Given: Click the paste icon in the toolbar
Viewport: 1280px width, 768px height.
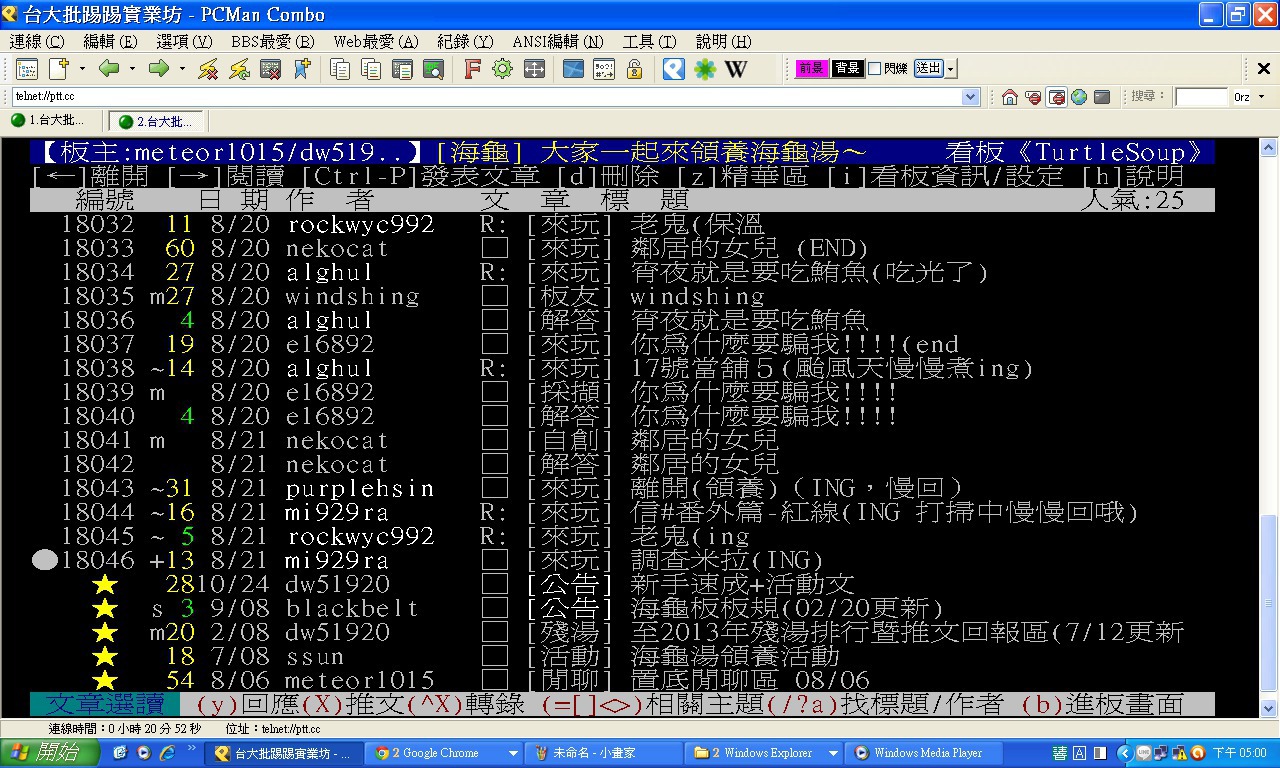Looking at the screenshot, I should pos(402,69).
